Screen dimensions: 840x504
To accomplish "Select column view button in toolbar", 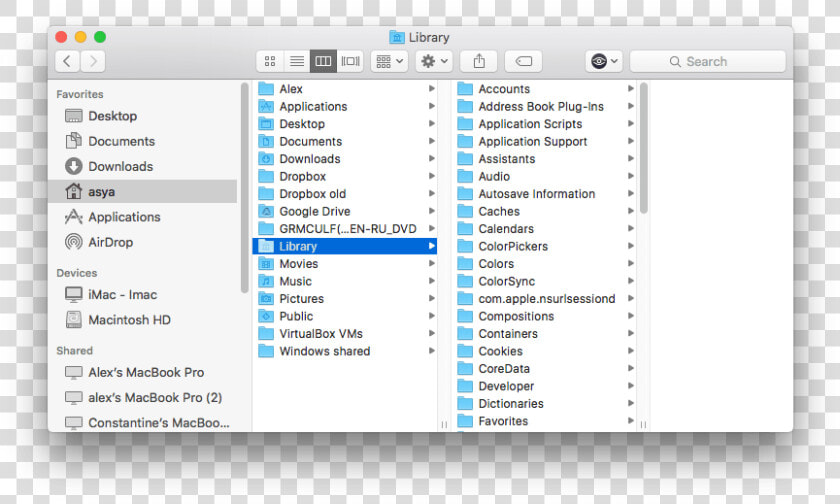I will click(x=324, y=61).
